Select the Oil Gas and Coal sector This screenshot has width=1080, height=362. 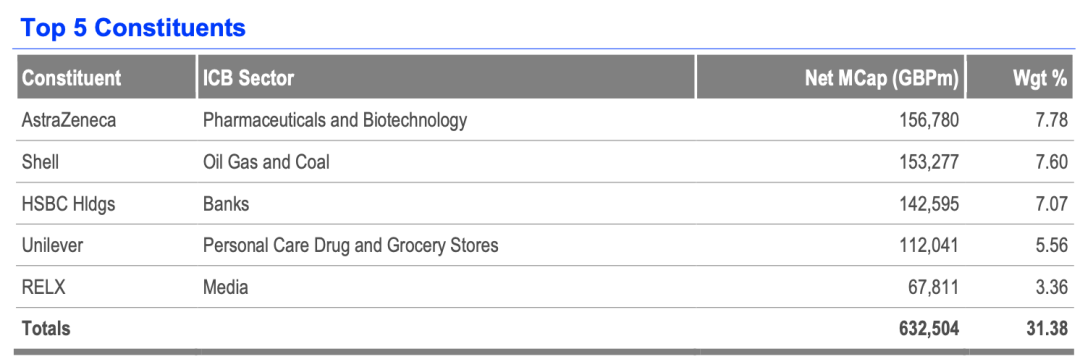[x=266, y=162]
